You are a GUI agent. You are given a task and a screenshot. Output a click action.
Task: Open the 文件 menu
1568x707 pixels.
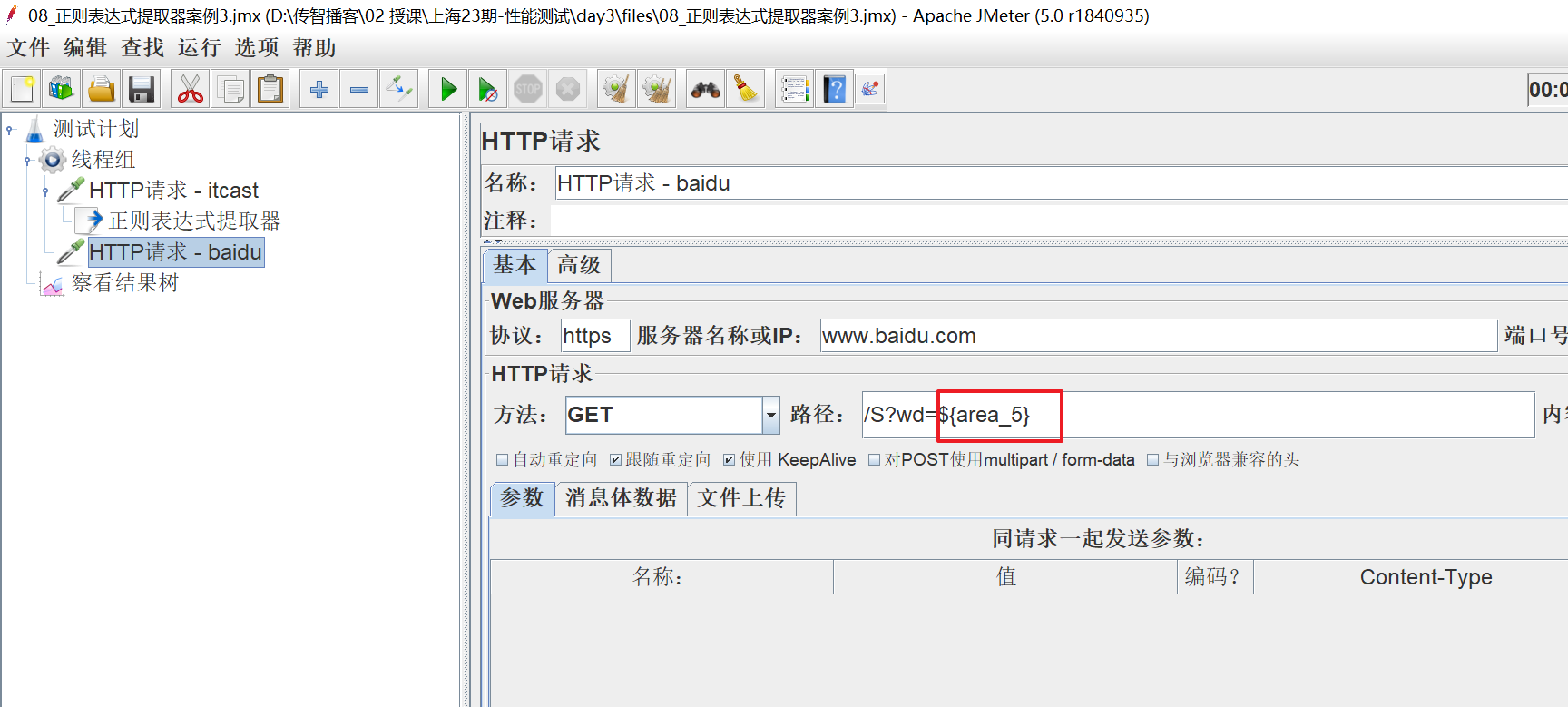pyautogui.click(x=29, y=47)
